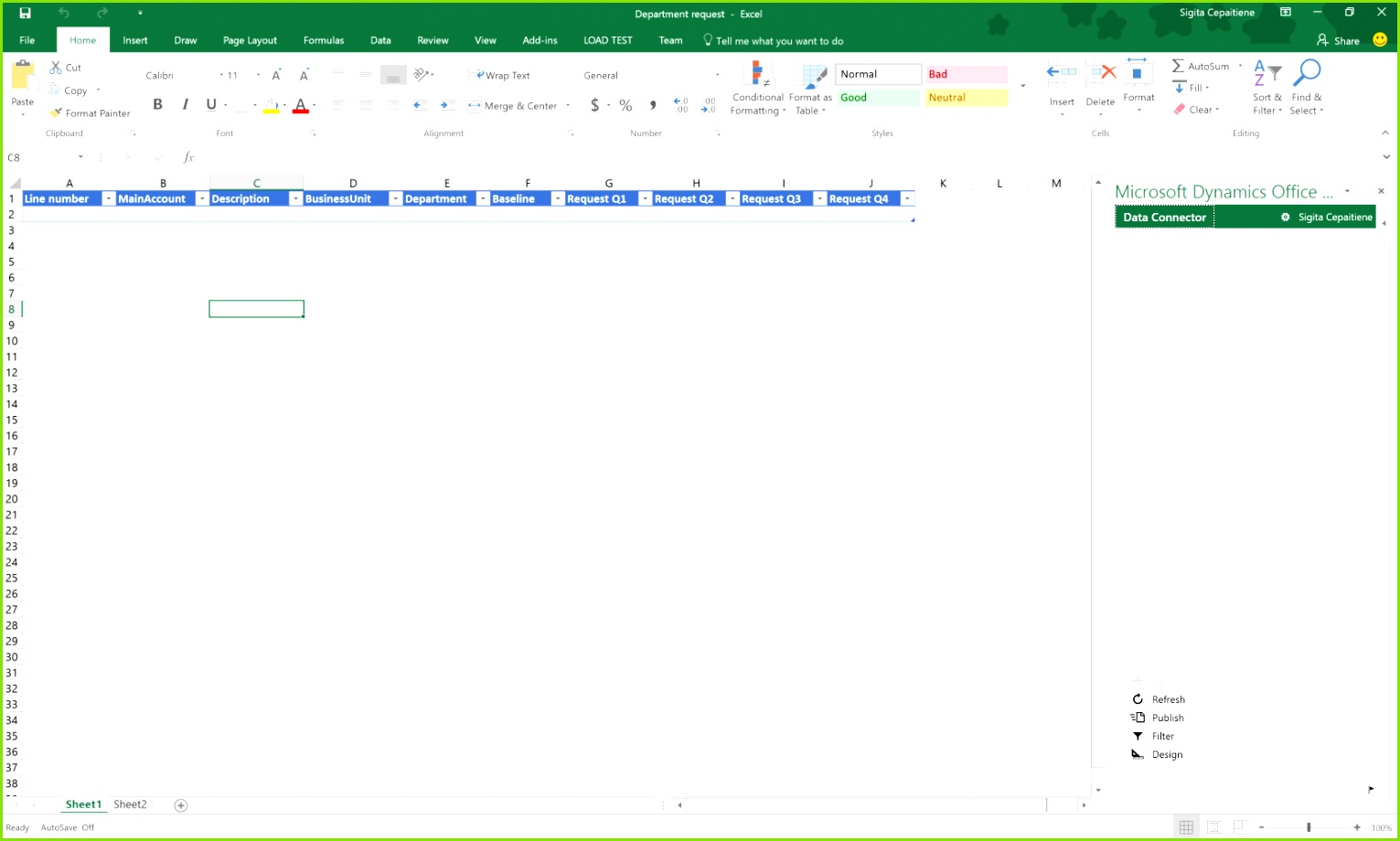This screenshot has height=841, width=1400.
Task: Expand the Department column filter dropdown
Action: coord(482,199)
